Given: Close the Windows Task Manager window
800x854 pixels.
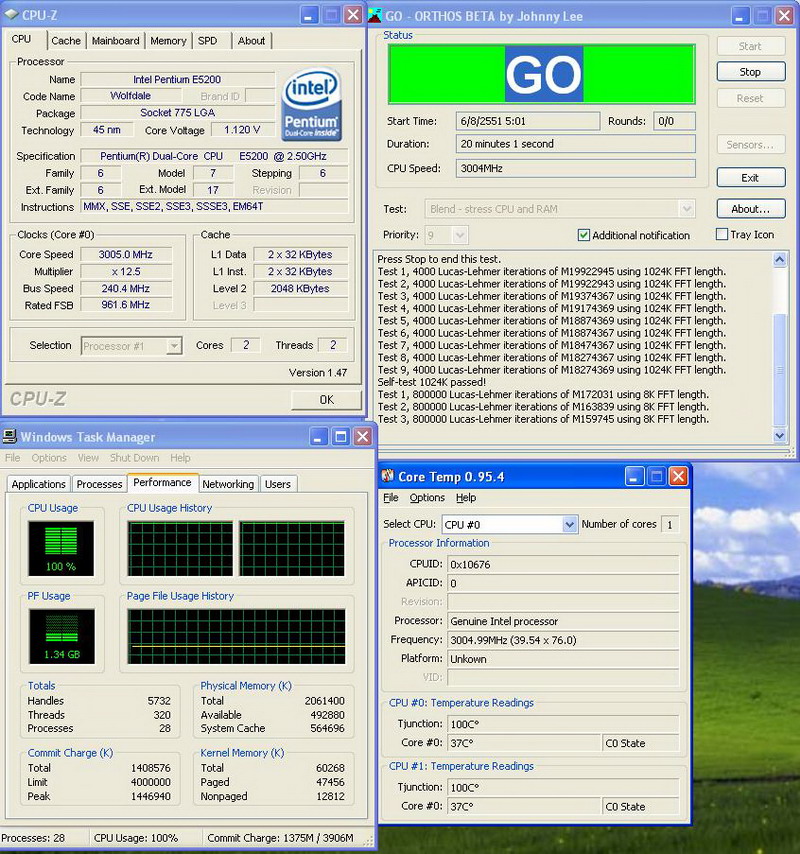Looking at the screenshot, I should [363, 436].
